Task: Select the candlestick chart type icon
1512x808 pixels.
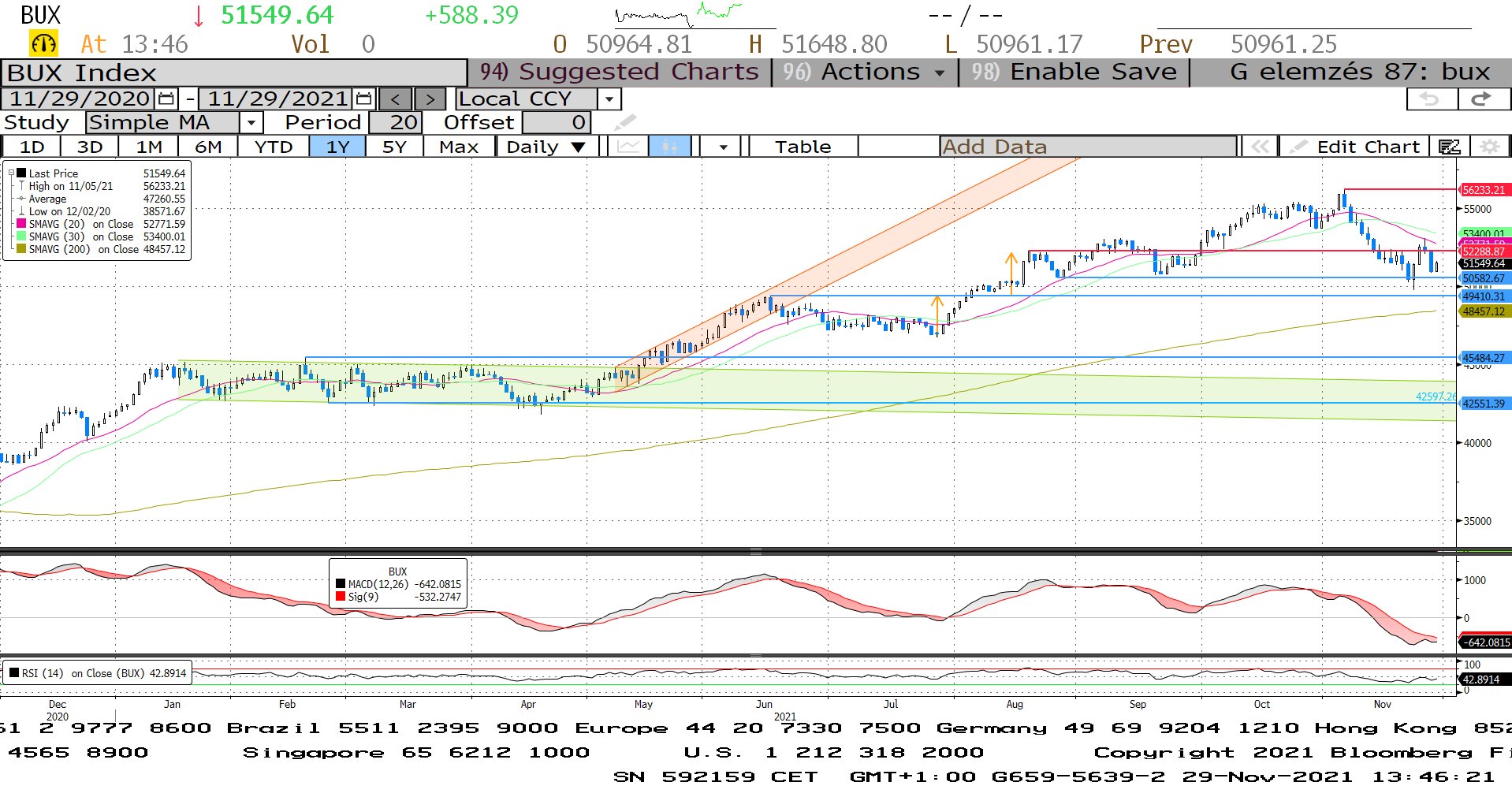Action: 669,147
